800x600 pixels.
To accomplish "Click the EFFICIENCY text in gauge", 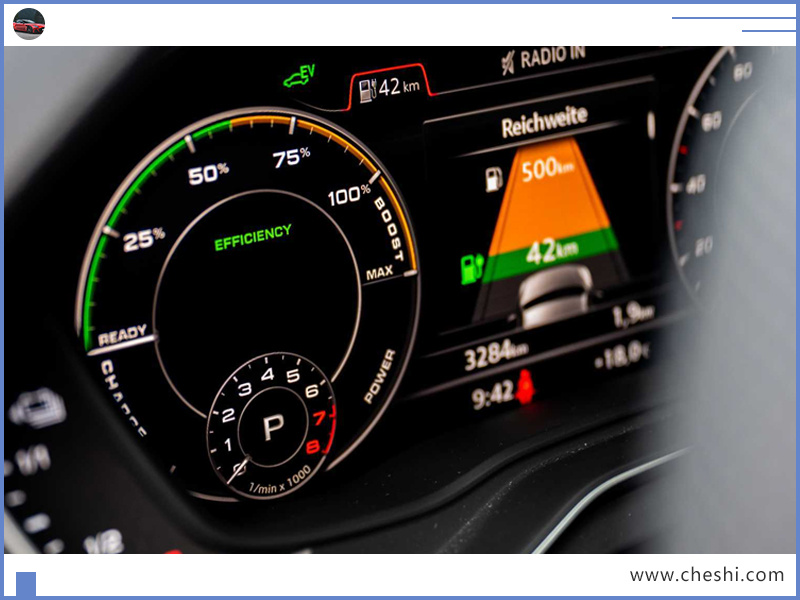I will (x=253, y=238).
